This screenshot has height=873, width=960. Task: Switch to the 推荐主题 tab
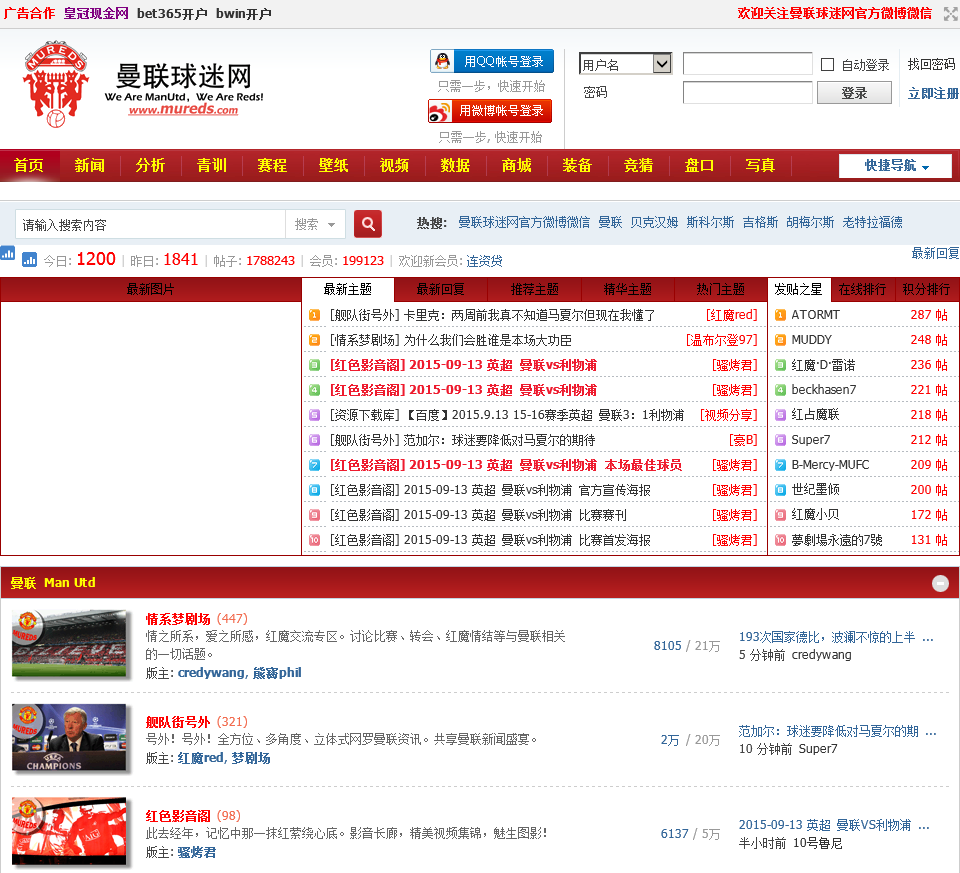534,290
